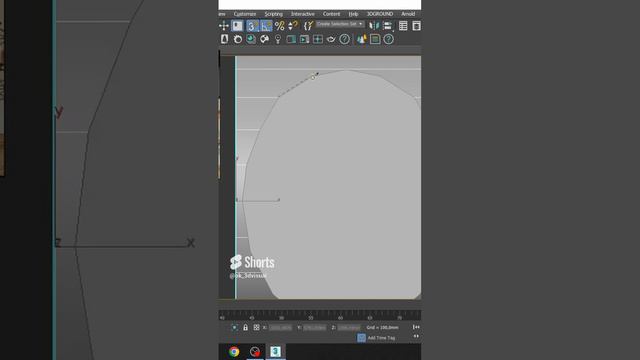This screenshot has width=640, height=360.
Task: Click the four-pane grid icon in second row
Action: [318, 39]
